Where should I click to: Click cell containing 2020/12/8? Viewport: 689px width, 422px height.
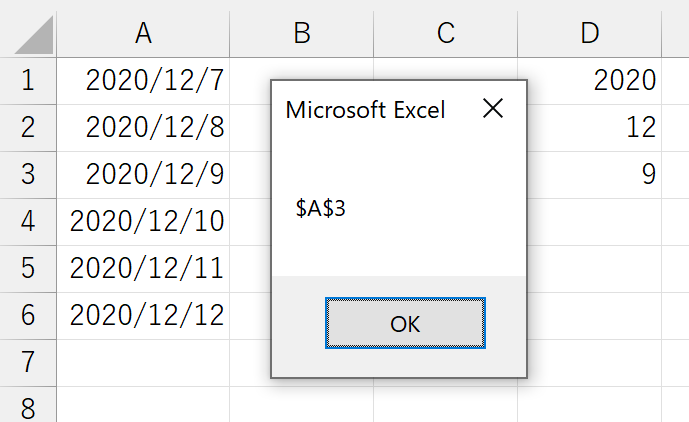pyautogui.click(x=143, y=128)
